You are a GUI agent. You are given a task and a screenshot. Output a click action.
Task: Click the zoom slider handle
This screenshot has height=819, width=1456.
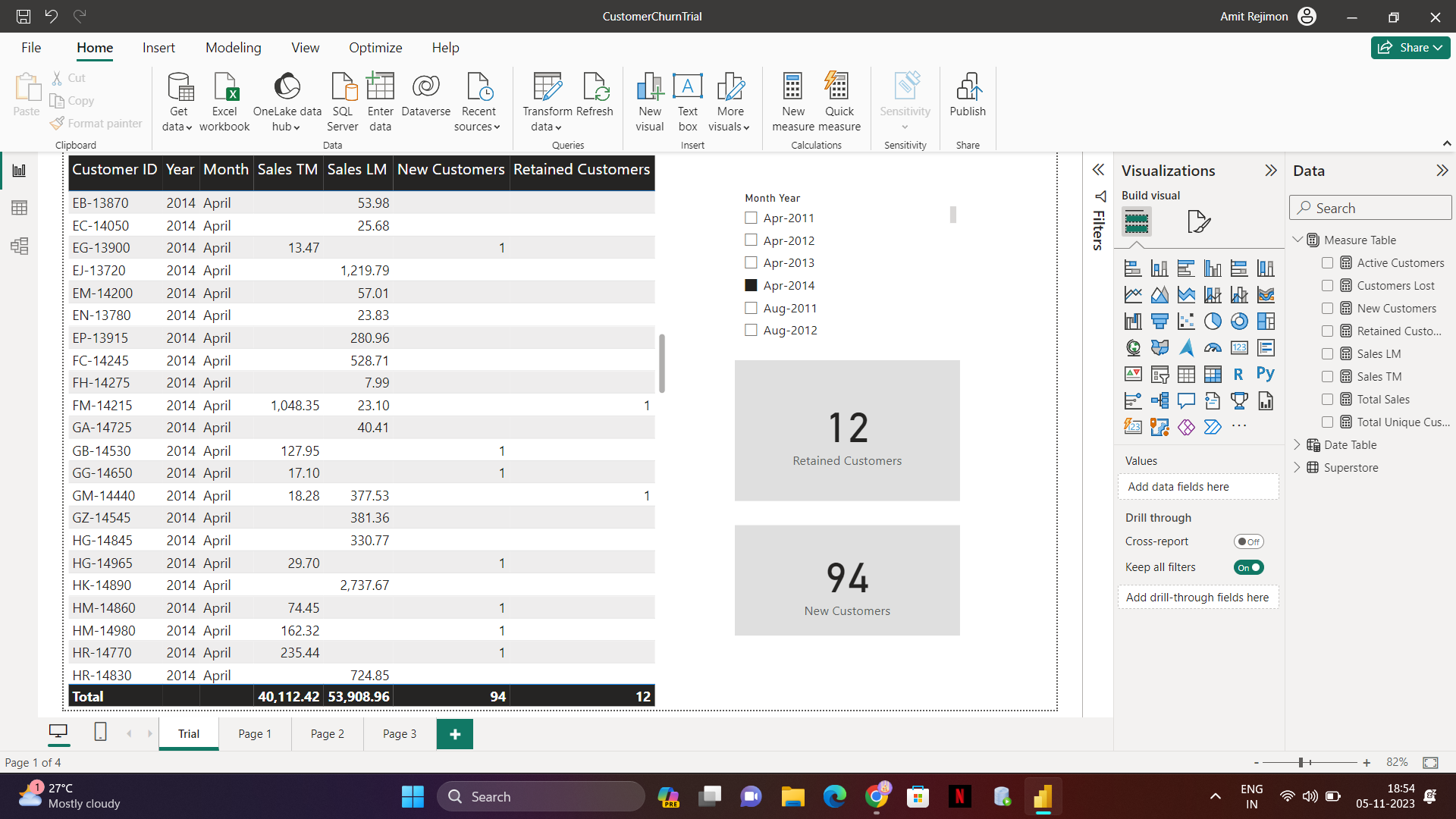click(x=1301, y=762)
